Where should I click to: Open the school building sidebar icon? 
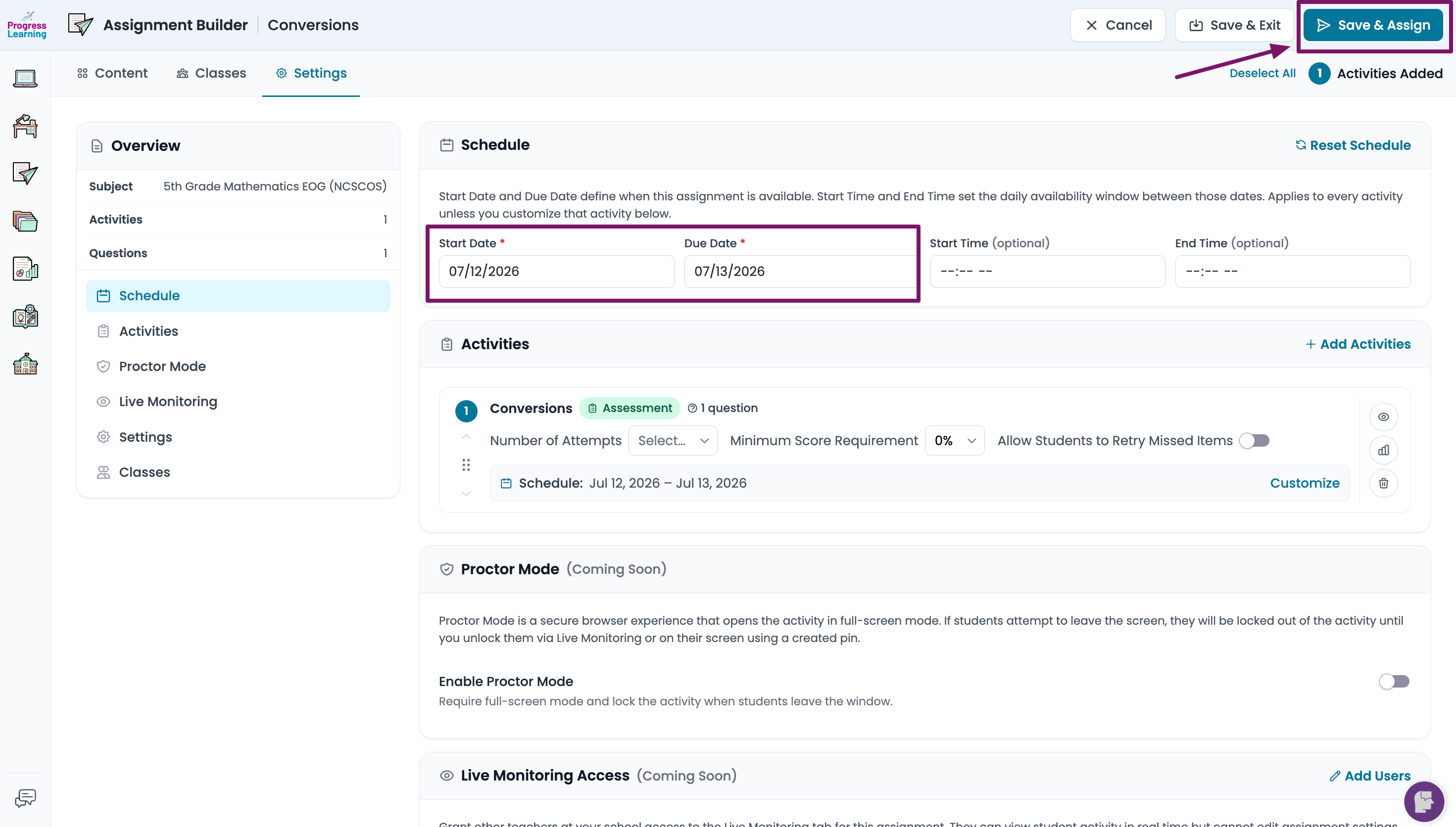(x=25, y=364)
